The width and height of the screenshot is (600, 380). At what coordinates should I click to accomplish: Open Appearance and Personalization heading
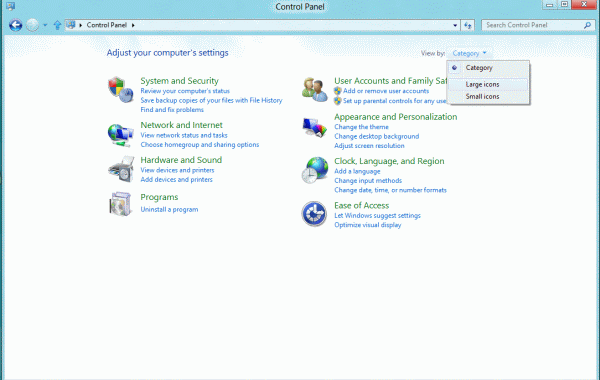click(x=396, y=117)
